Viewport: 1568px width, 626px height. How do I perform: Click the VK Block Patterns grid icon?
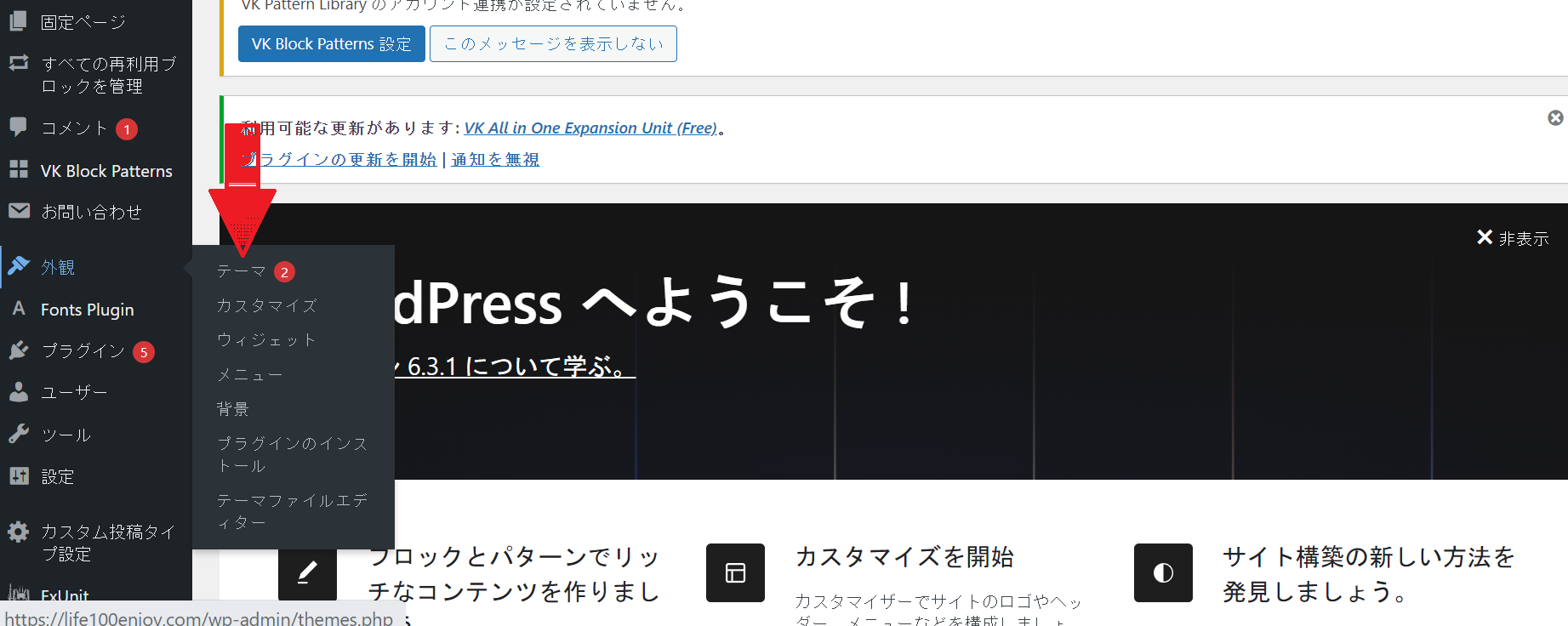19,169
